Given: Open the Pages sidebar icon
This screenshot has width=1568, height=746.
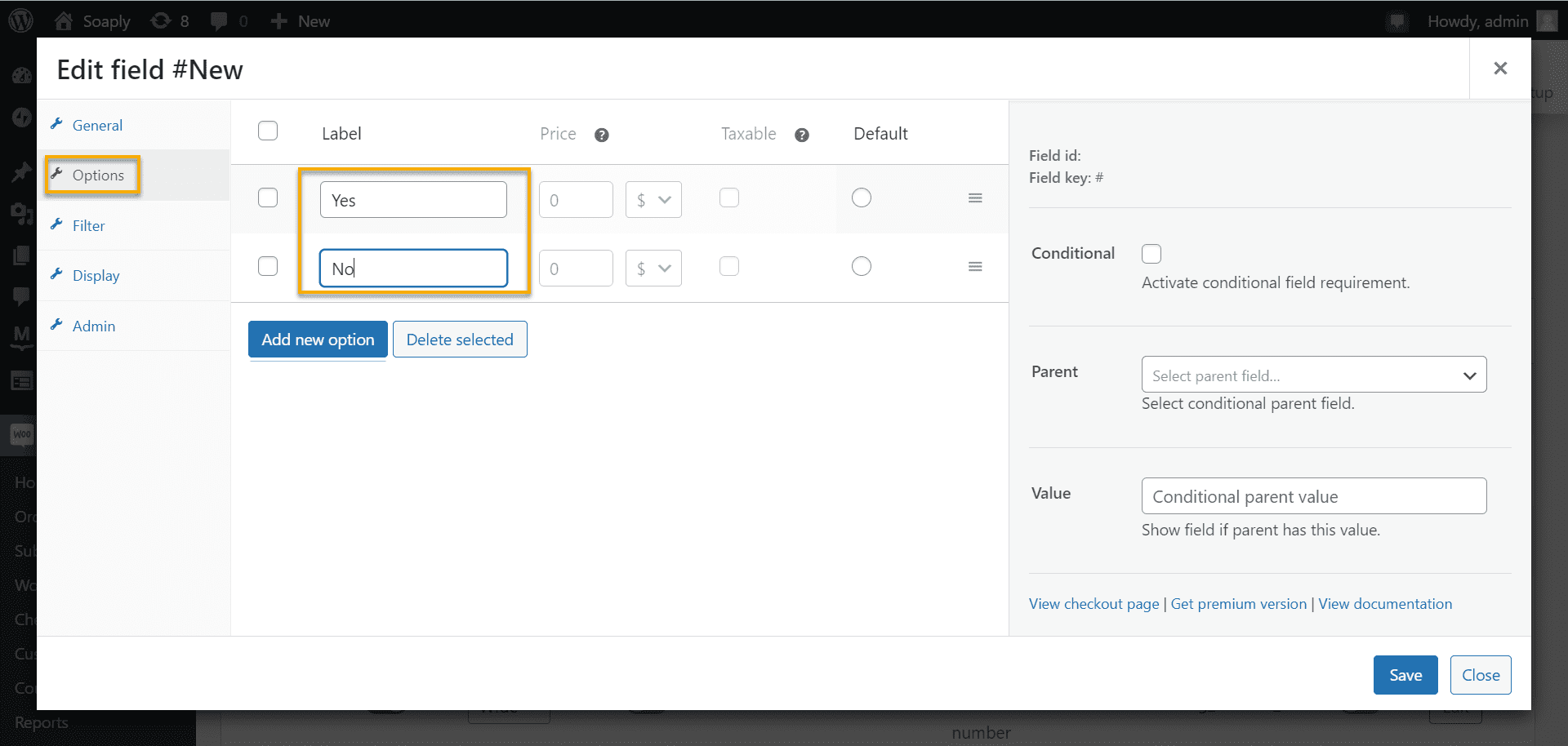Looking at the screenshot, I should [x=21, y=255].
